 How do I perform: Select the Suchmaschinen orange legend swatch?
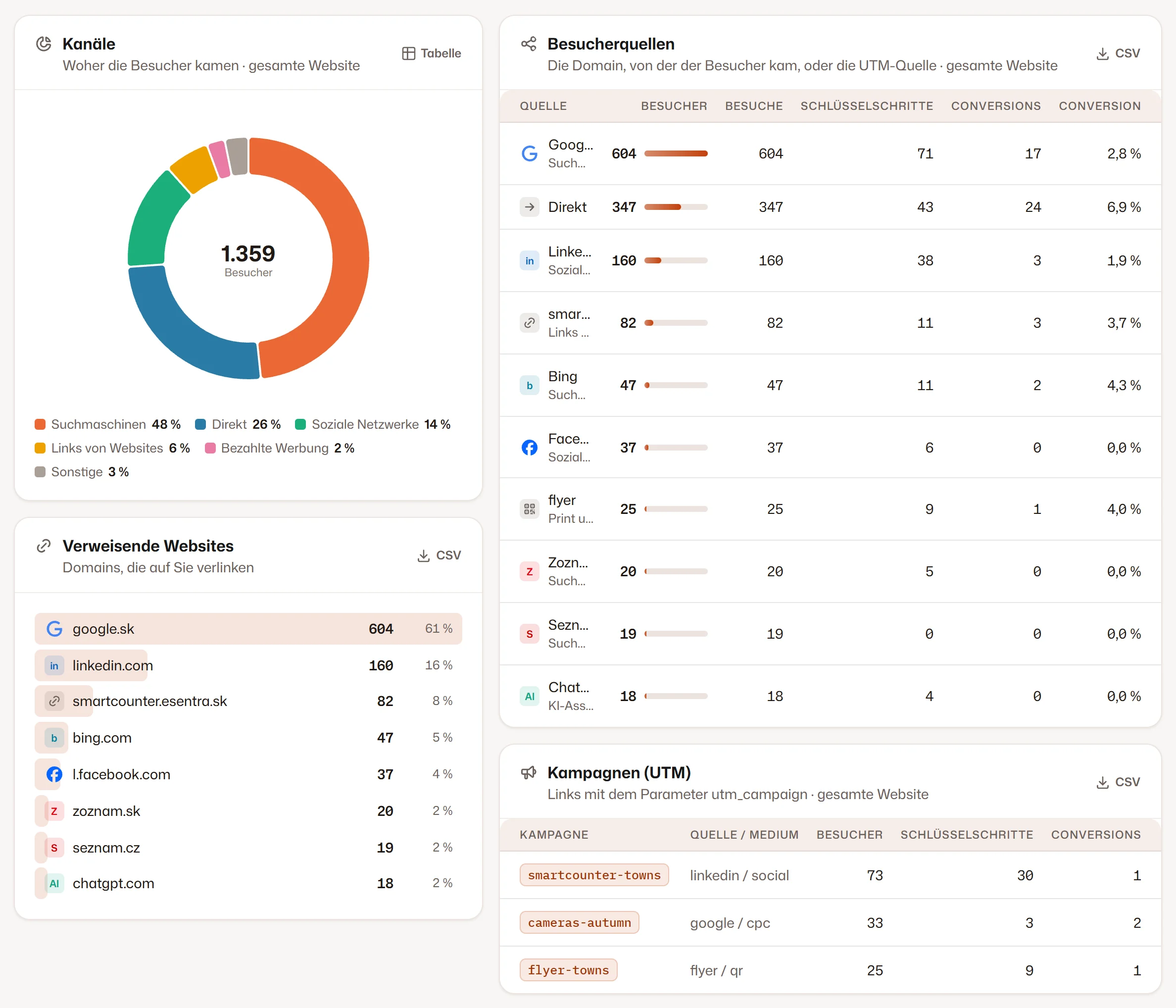tap(40, 424)
